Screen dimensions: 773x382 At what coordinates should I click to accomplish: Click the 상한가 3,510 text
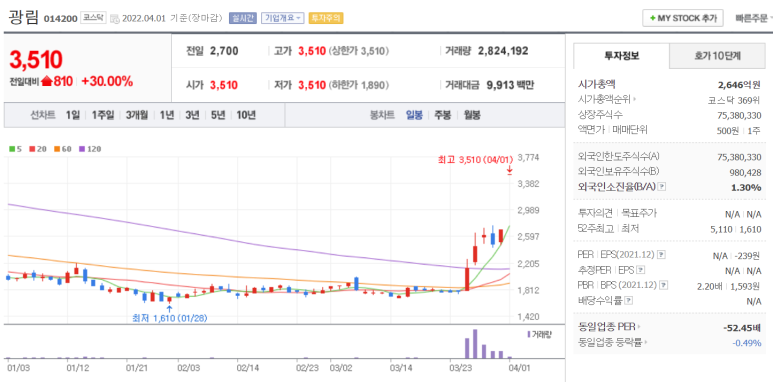pos(359,50)
